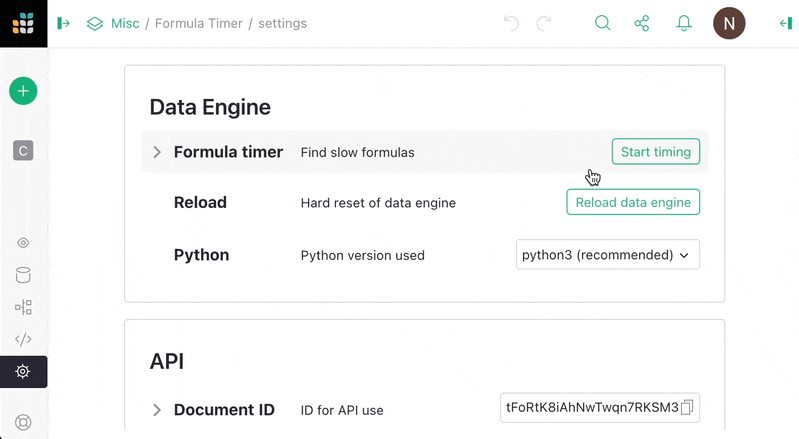Click the Grist logo icon
The width and height of the screenshot is (799, 439).
click(23, 23)
